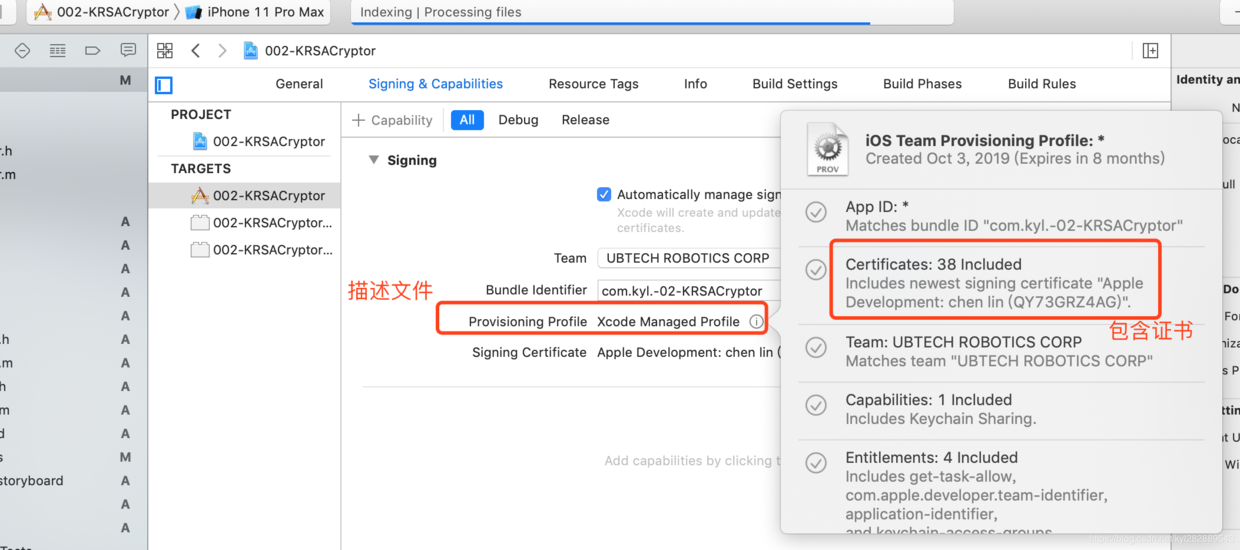Image resolution: width=1240 pixels, height=550 pixels.
Task: Click the TARGETS section header
Action: (201, 169)
